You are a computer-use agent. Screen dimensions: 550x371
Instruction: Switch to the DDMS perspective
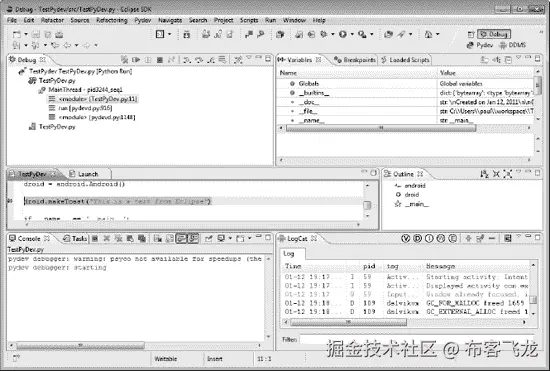click(512, 45)
